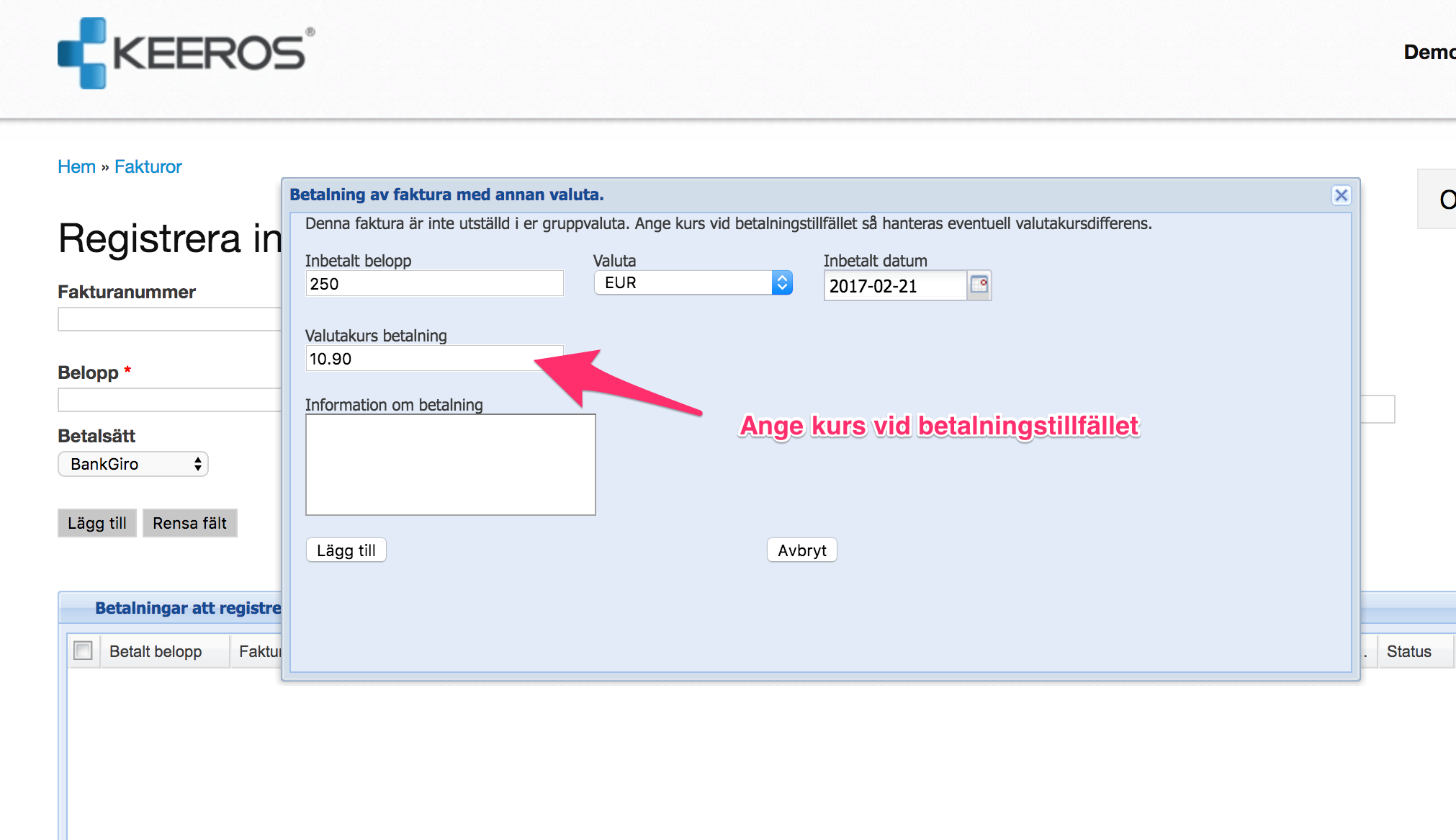Click the Inbetalt datum field
The image size is (1456, 840).
pos(894,286)
